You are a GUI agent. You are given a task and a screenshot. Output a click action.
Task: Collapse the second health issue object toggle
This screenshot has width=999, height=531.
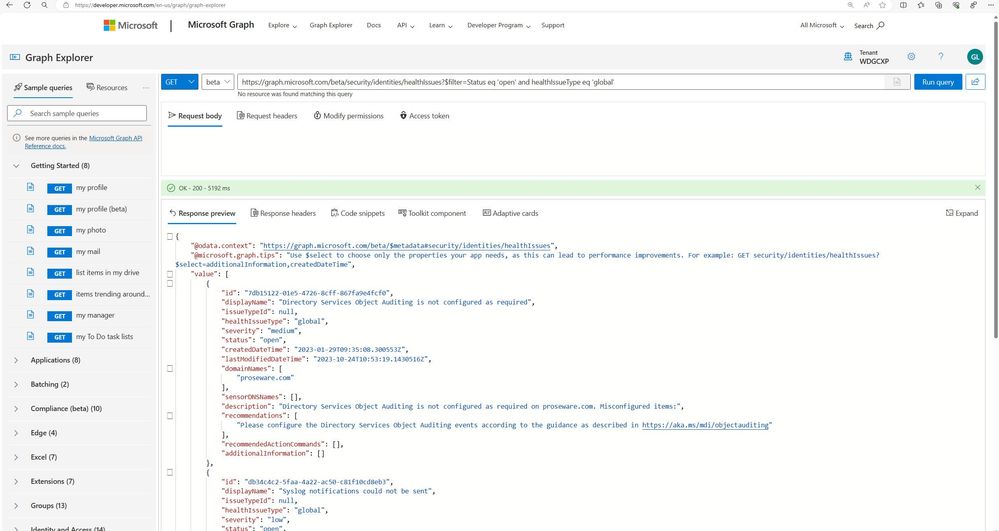pyautogui.click(x=170, y=472)
